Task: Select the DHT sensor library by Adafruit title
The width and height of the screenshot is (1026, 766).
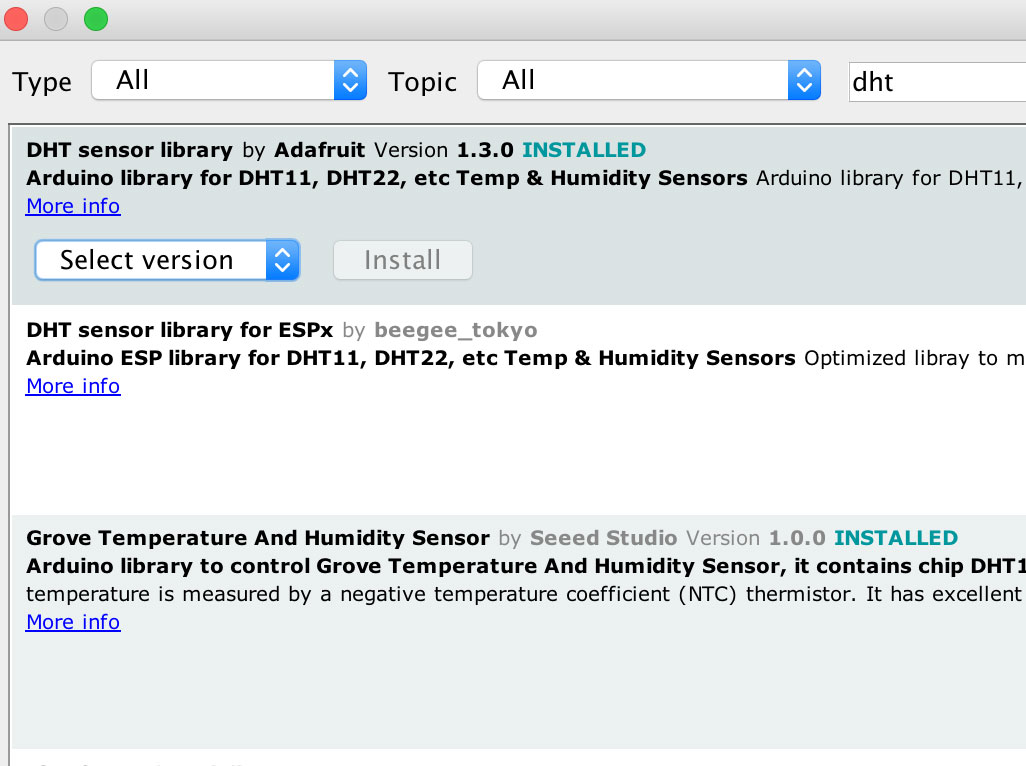Action: pos(130,150)
